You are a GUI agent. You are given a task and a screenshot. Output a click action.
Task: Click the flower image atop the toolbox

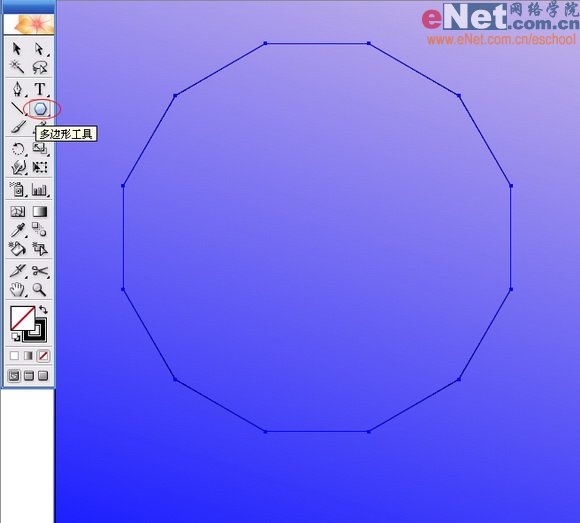click(x=29, y=24)
